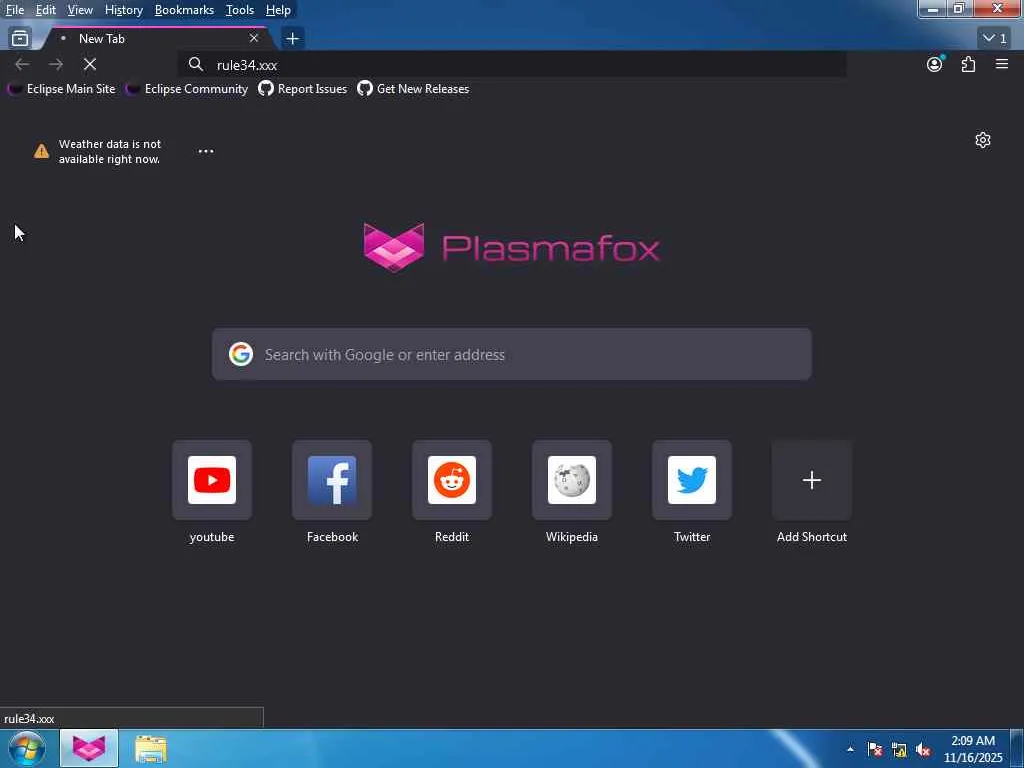Click the Google logo in search box
This screenshot has height=768, width=1024.
[x=241, y=354]
